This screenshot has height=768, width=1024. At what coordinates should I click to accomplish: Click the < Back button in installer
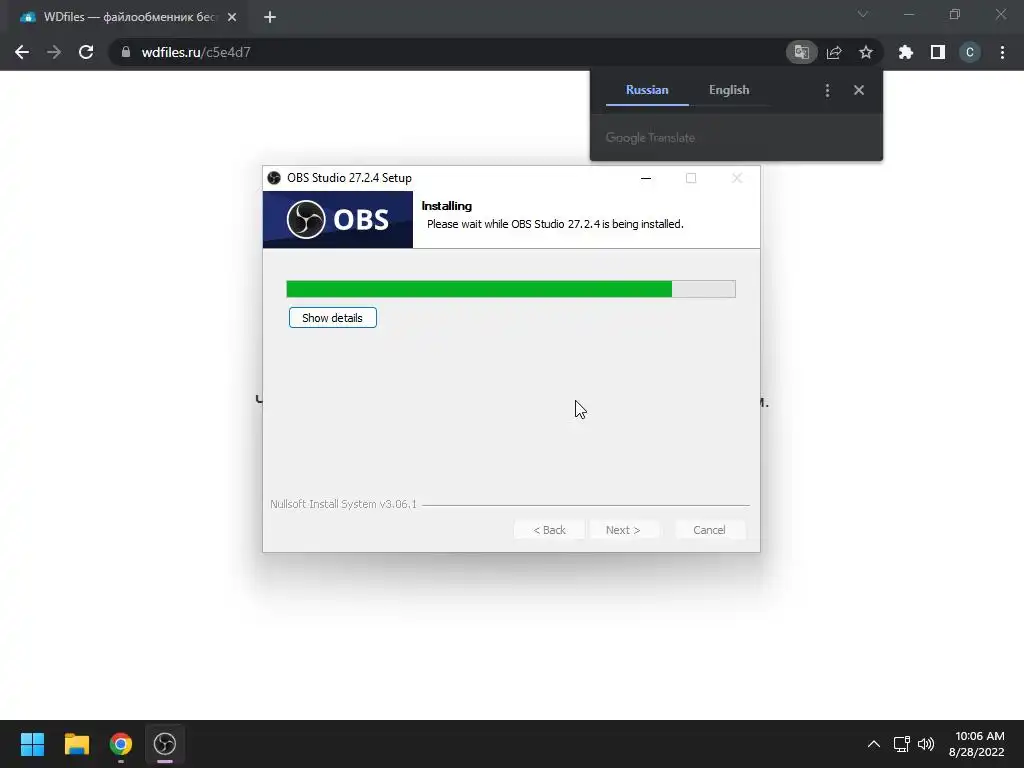[549, 530]
